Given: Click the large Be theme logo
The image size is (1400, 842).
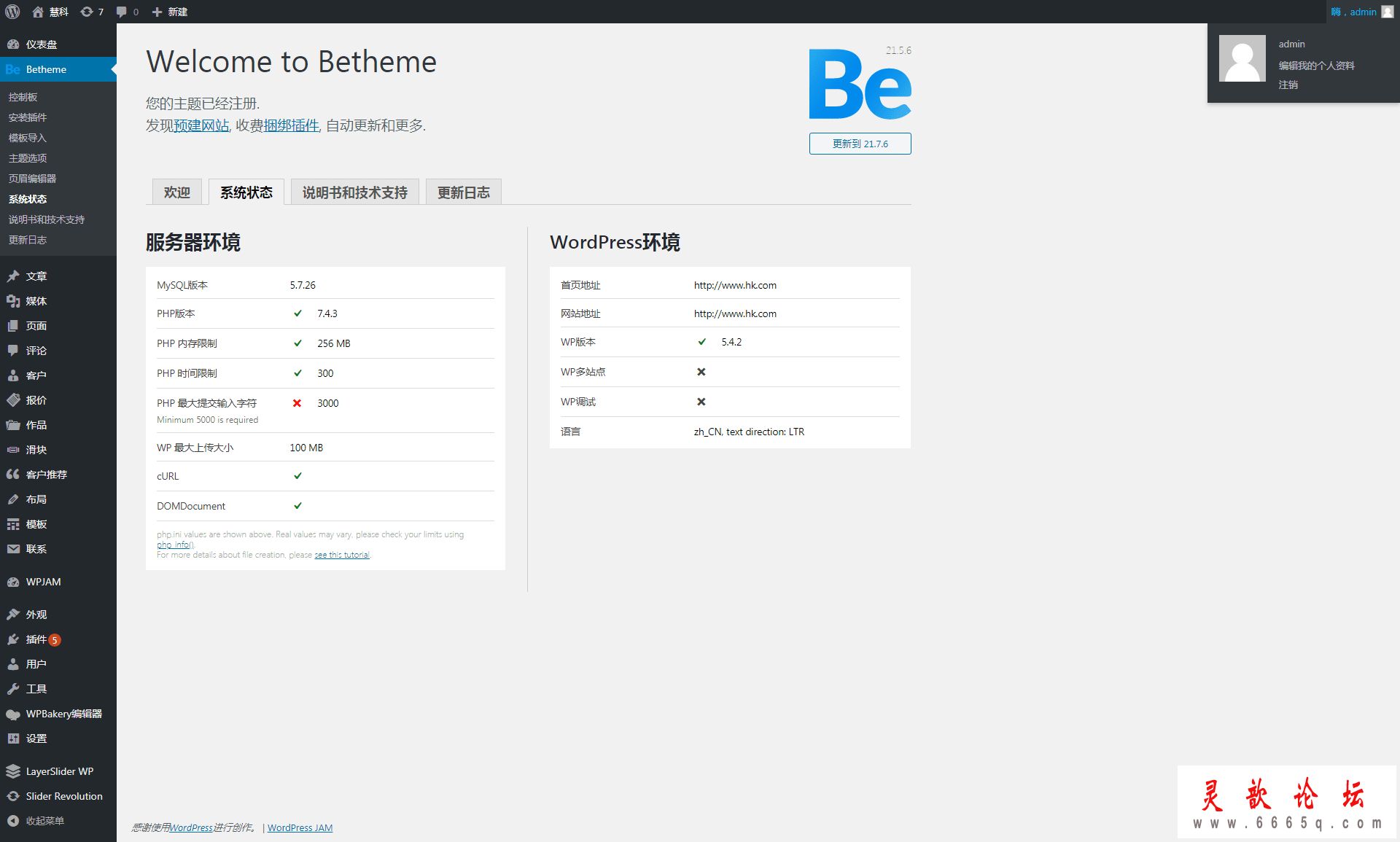Looking at the screenshot, I should point(860,84).
